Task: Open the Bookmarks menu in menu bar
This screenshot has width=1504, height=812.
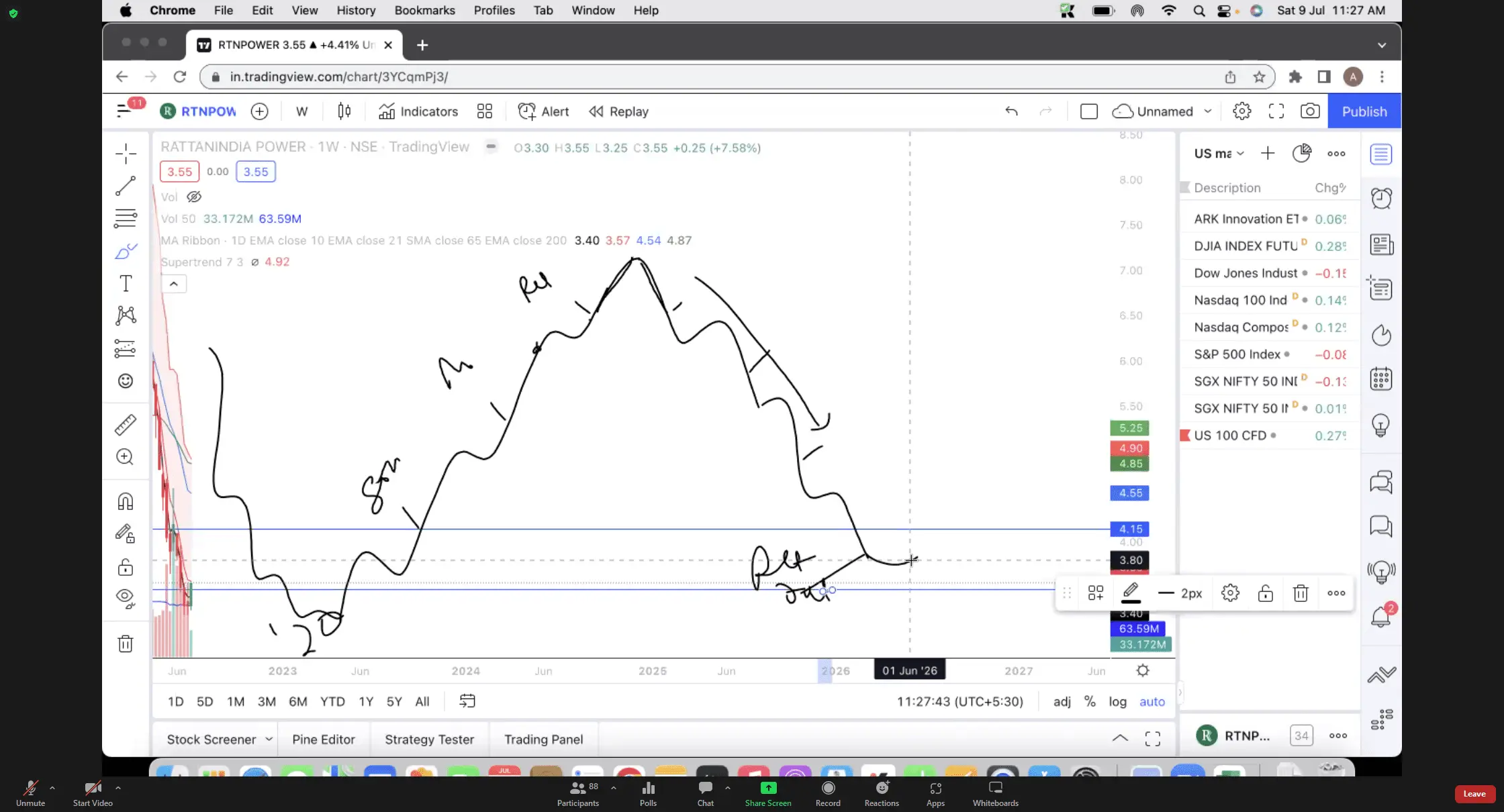Action: click(x=424, y=10)
